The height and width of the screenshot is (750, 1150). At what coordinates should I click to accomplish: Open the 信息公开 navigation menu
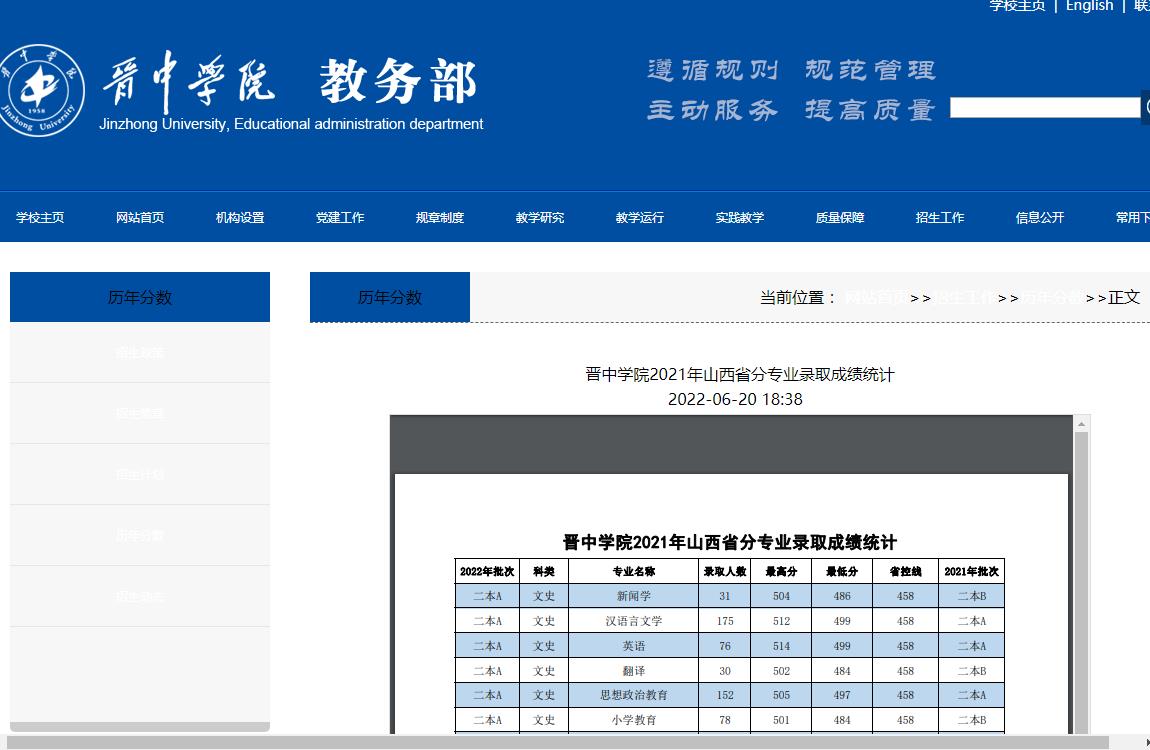(1040, 218)
